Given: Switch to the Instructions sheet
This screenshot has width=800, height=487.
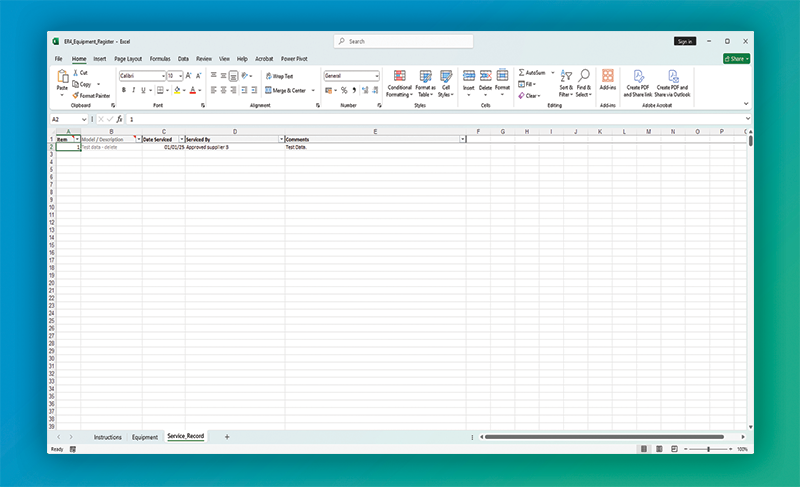Looking at the screenshot, I should click(x=108, y=437).
